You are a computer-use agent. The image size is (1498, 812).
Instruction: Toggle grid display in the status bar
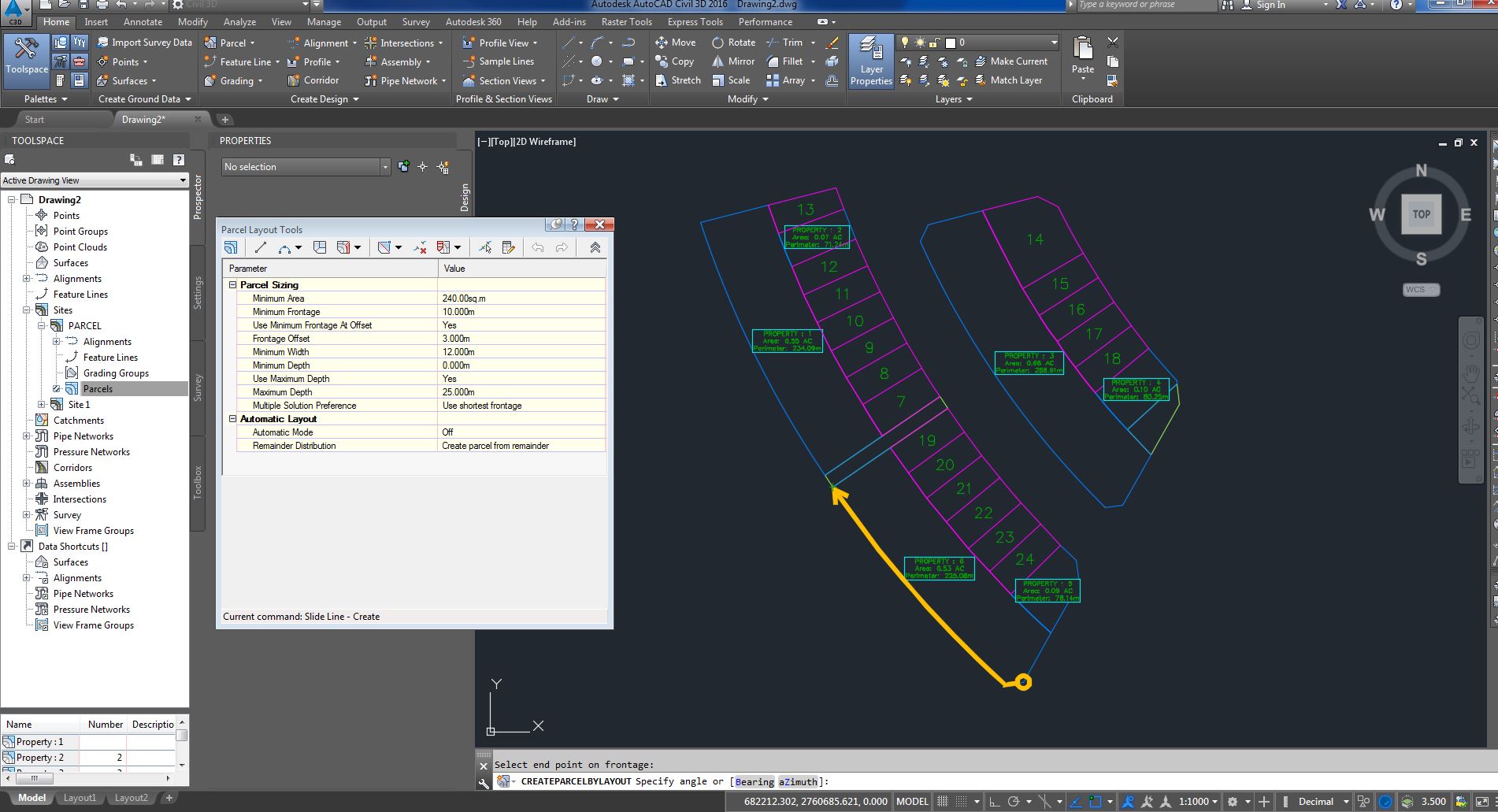(959, 801)
